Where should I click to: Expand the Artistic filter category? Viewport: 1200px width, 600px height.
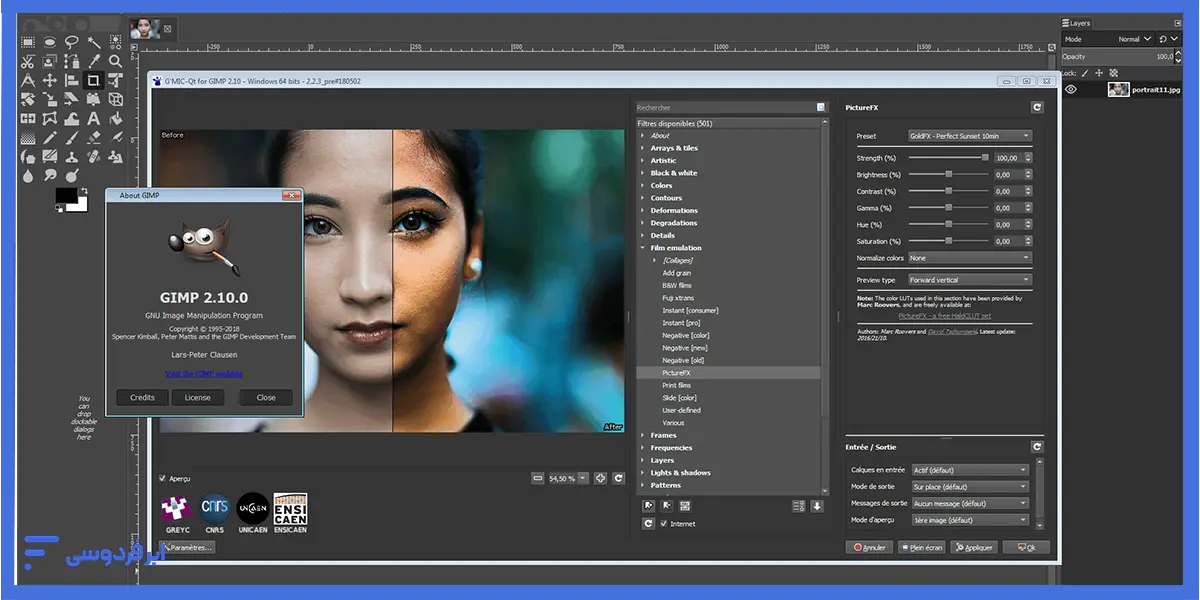pos(642,160)
